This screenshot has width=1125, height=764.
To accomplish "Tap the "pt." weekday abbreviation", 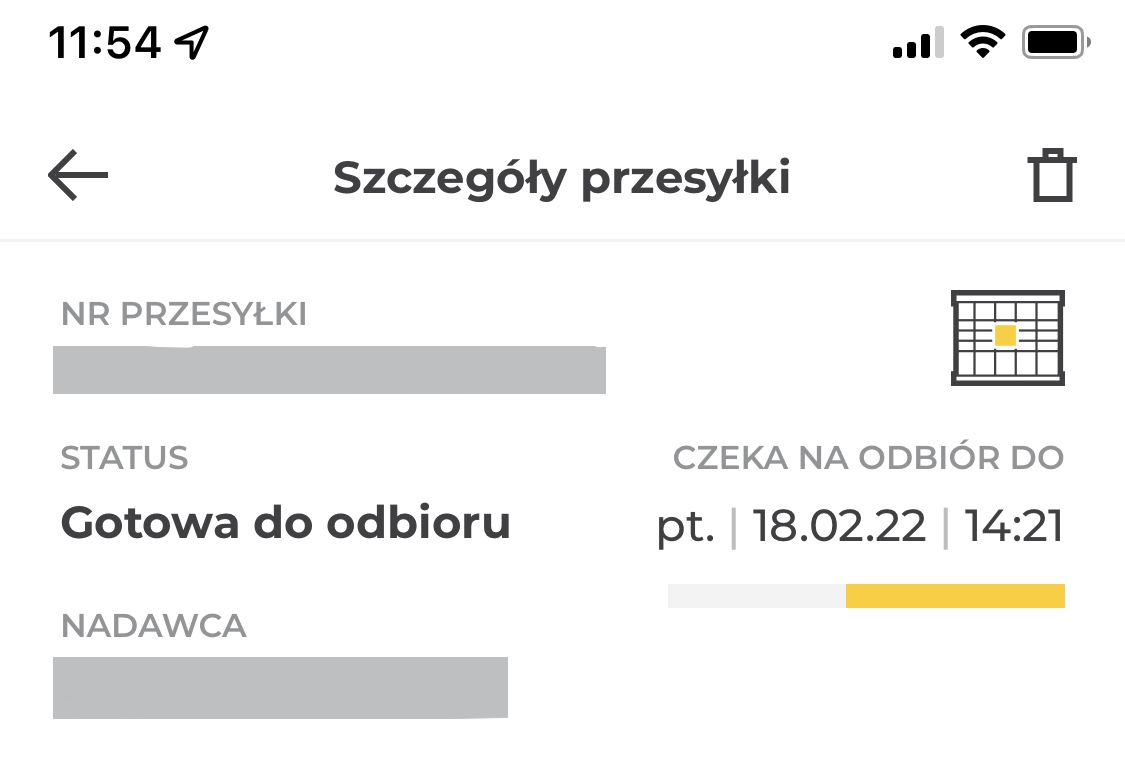I will point(686,528).
